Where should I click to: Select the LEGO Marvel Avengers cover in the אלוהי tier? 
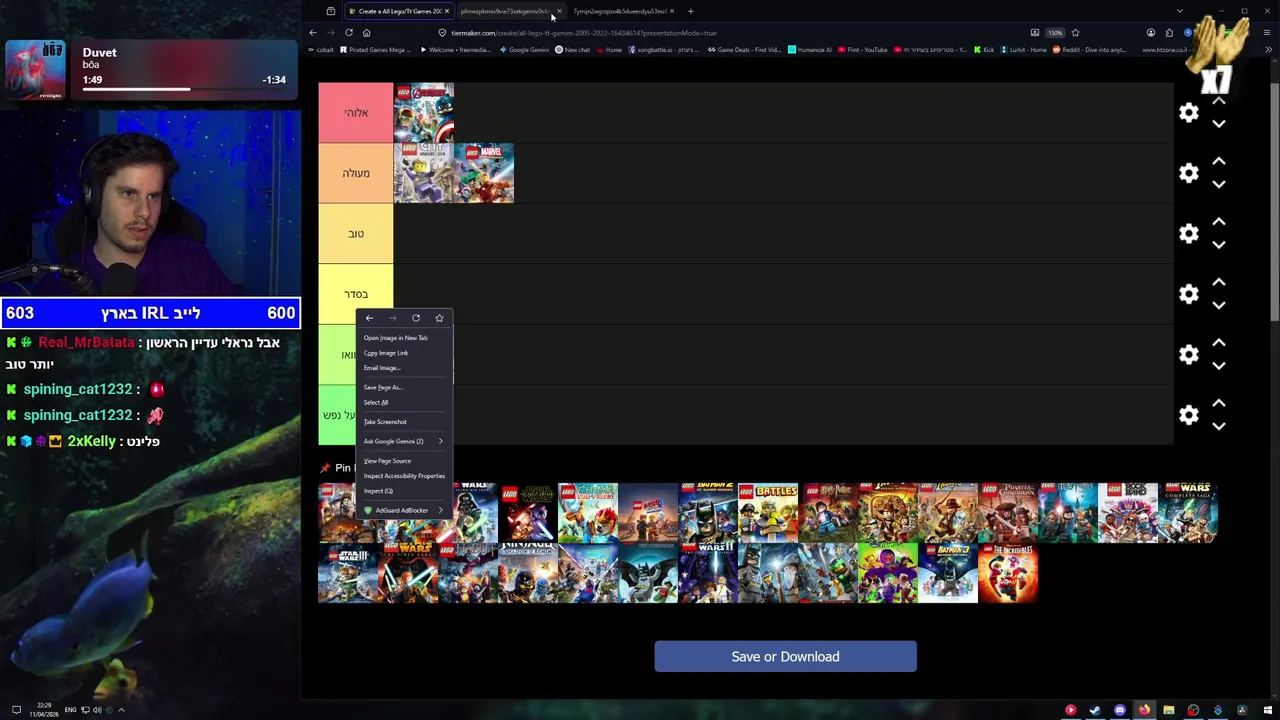pyautogui.click(x=424, y=113)
